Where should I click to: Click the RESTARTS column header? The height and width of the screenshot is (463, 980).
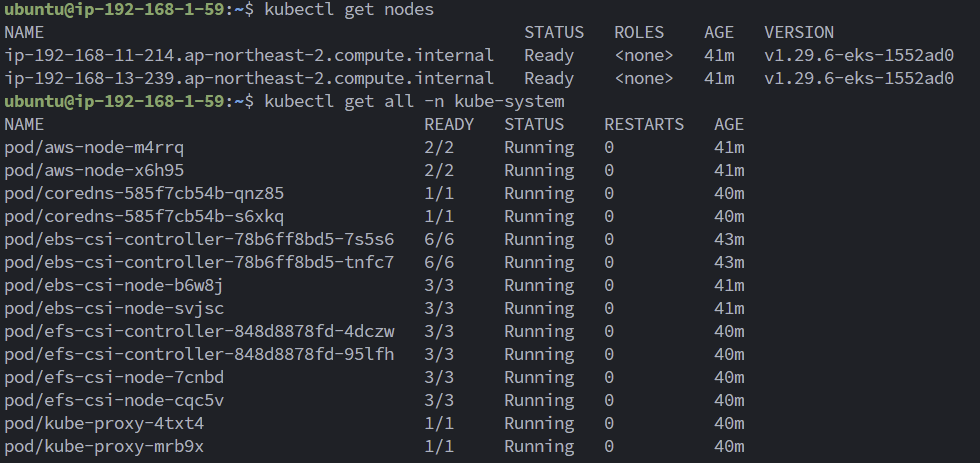644,124
